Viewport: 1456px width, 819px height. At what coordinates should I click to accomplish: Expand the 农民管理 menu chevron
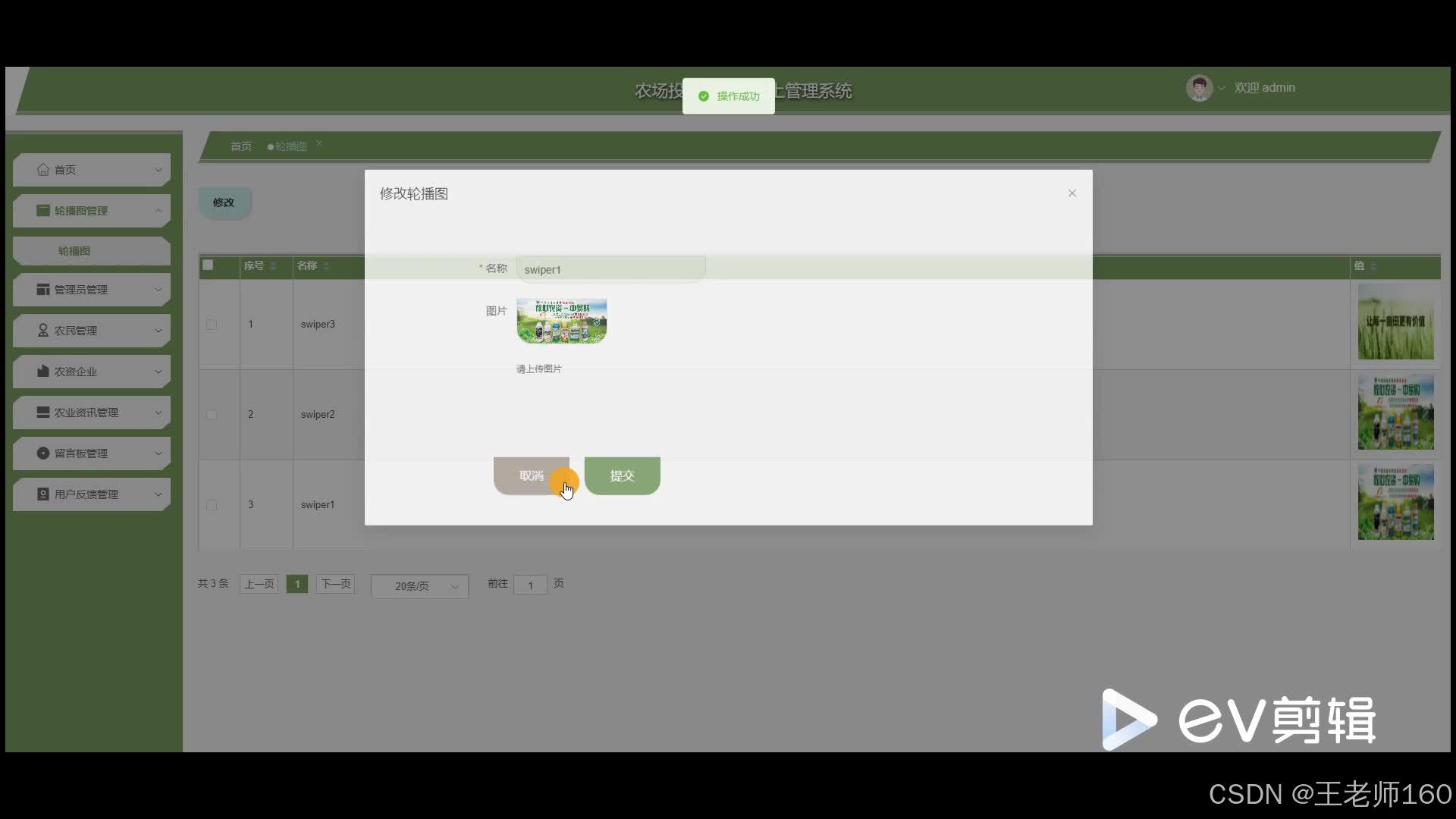point(158,331)
